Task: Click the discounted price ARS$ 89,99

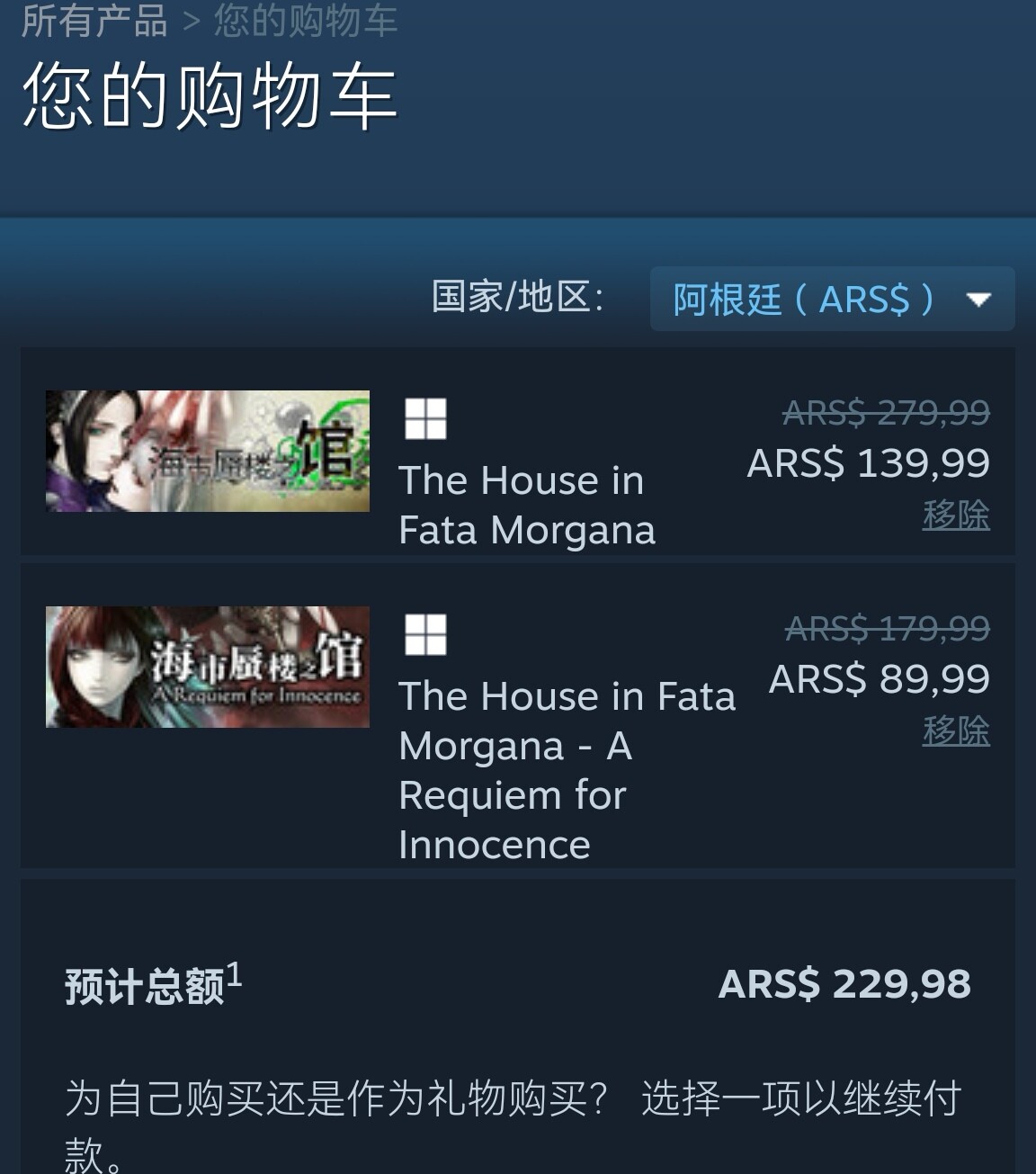Action: [880, 679]
